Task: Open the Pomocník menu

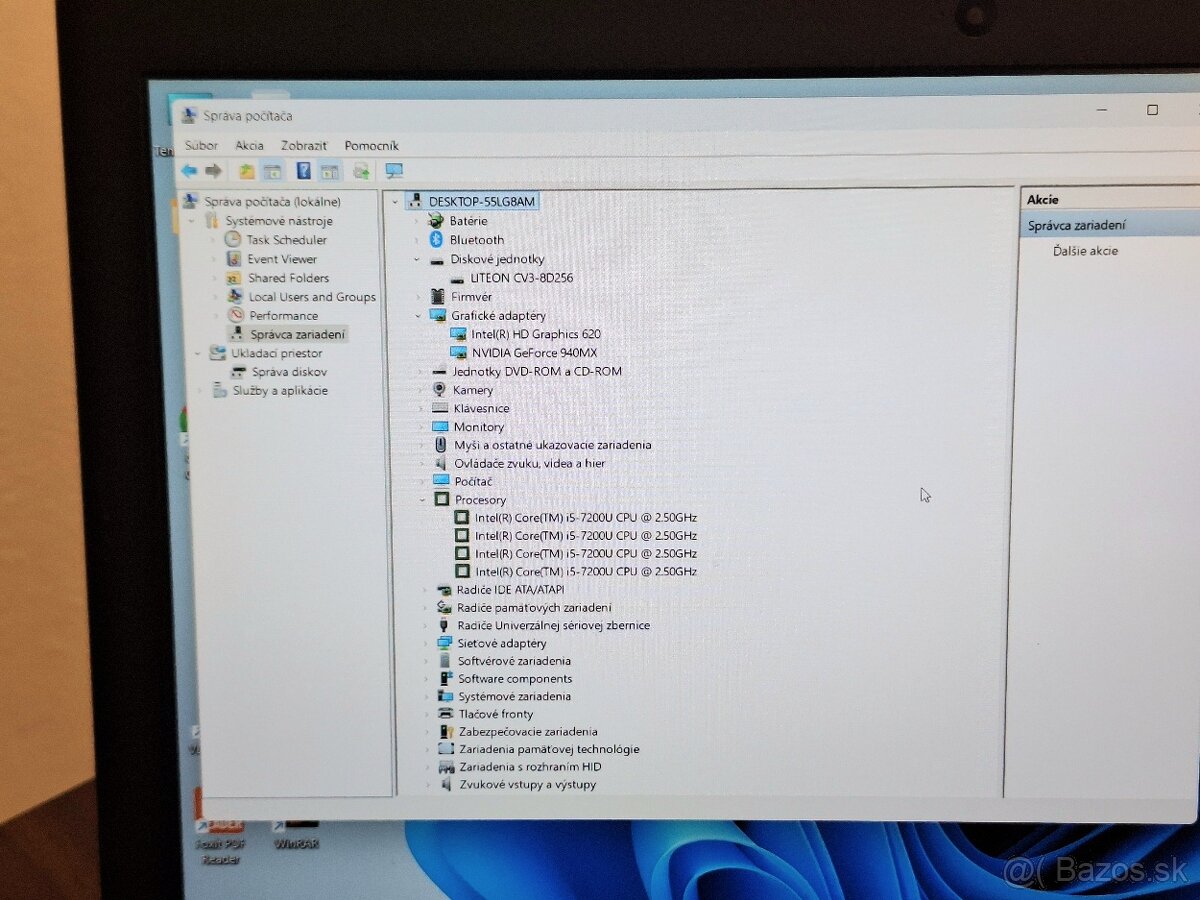Action: pos(371,146)
